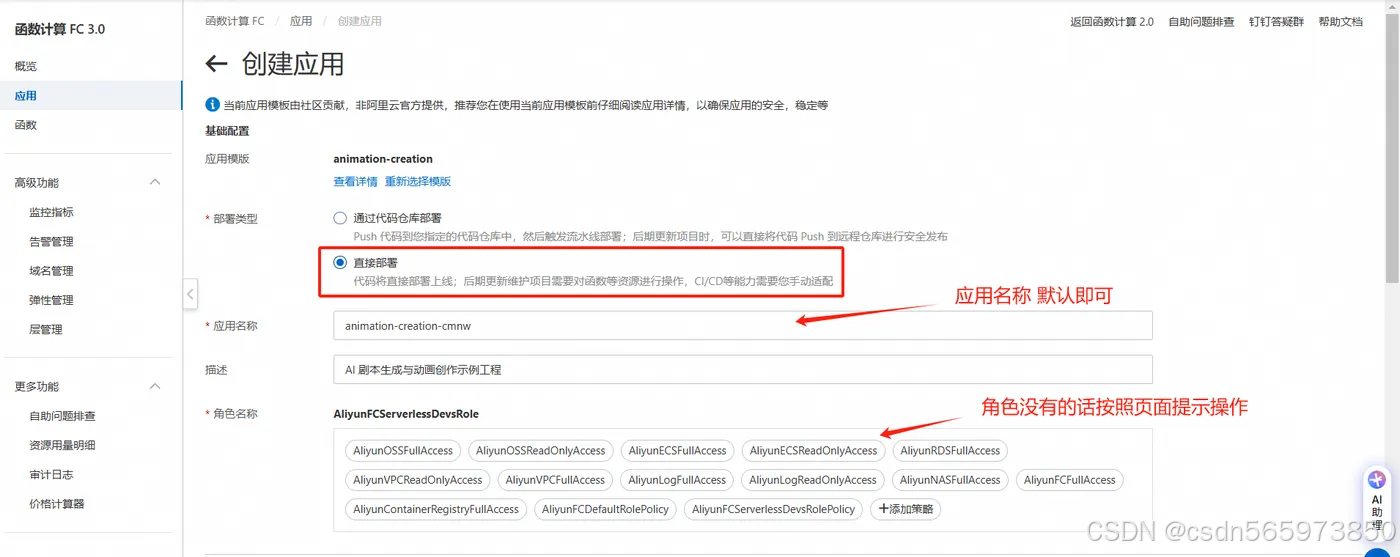This screenshot has height=557, width=1400.
Task: Open 价格计算器 menu item
Action: [57, 504]
